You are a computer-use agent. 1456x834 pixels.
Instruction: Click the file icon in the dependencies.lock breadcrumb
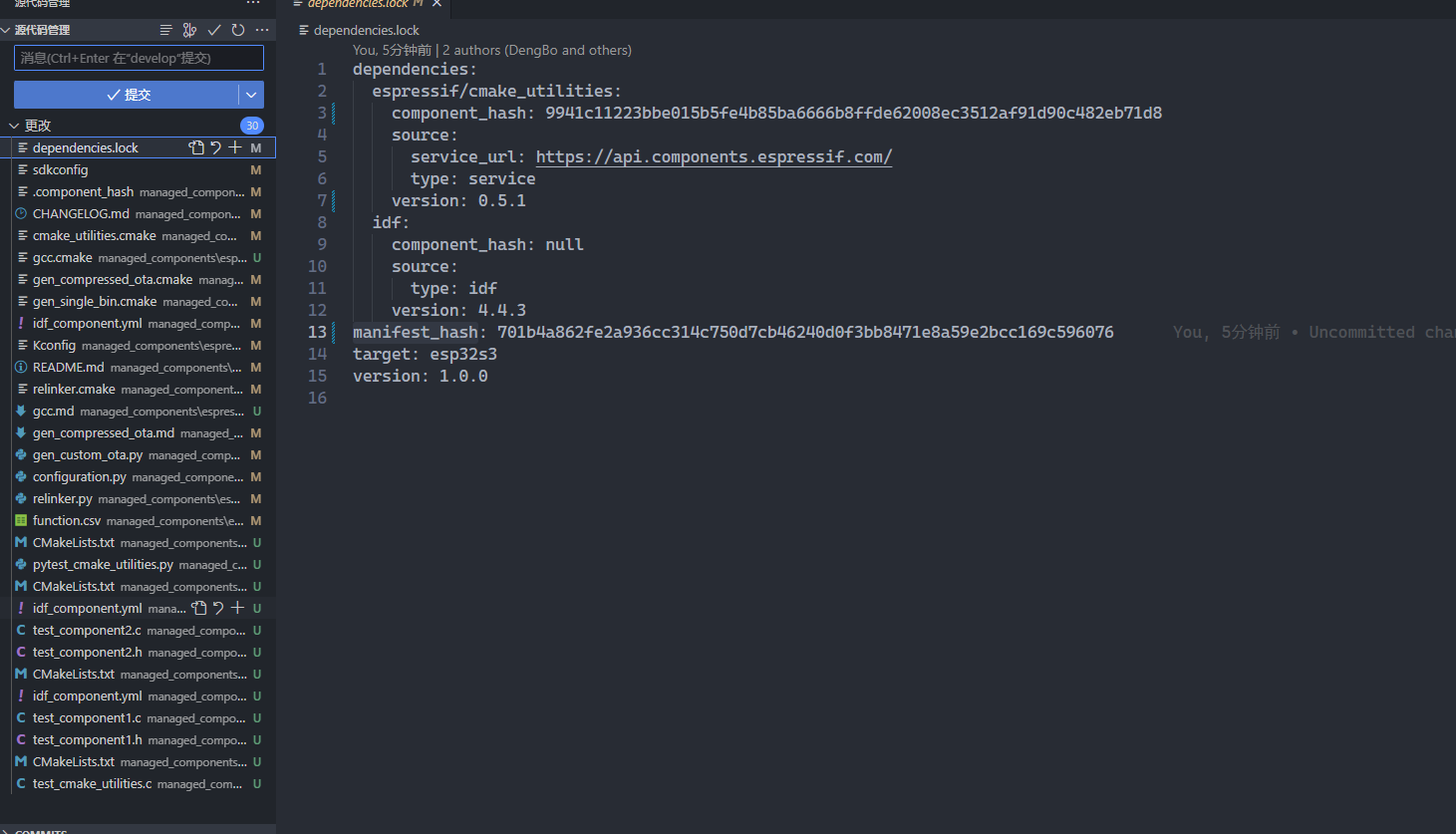[x=304, y=30]
